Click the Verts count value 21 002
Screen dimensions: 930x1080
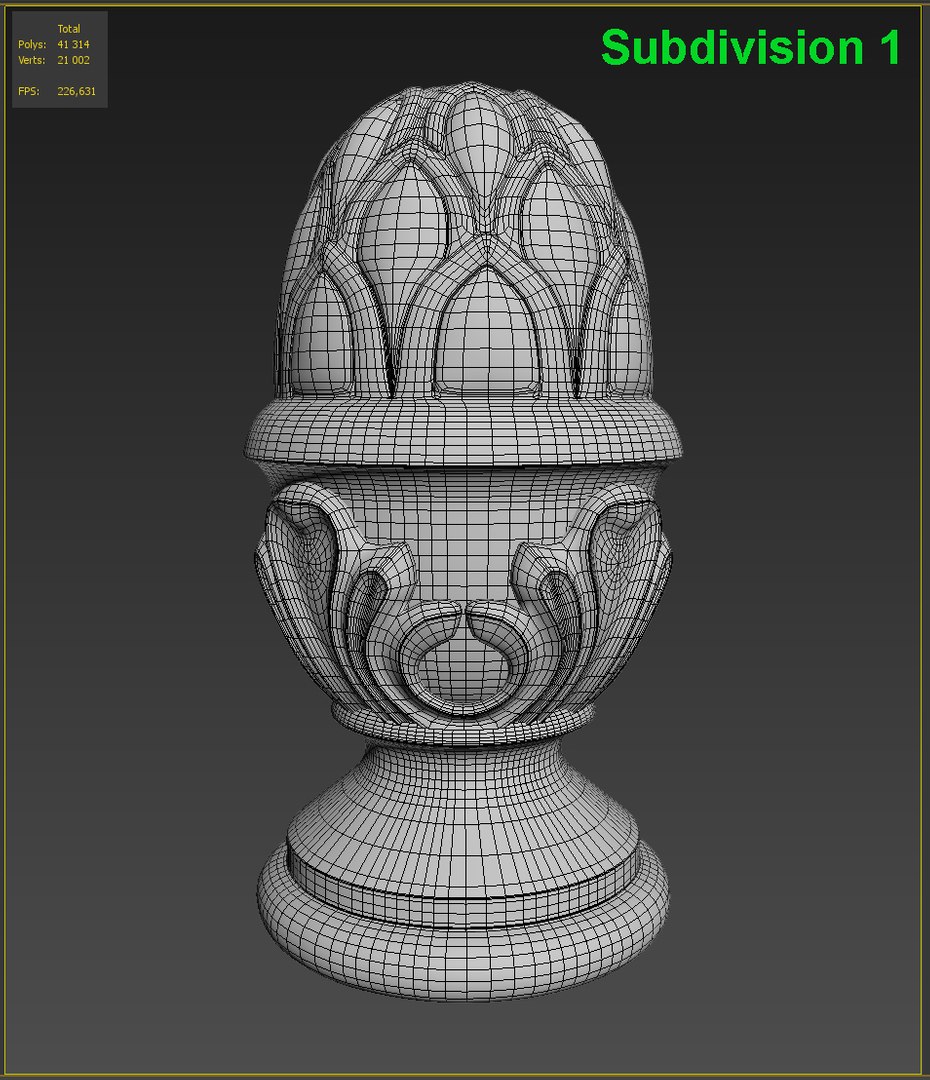coord(73,60)
